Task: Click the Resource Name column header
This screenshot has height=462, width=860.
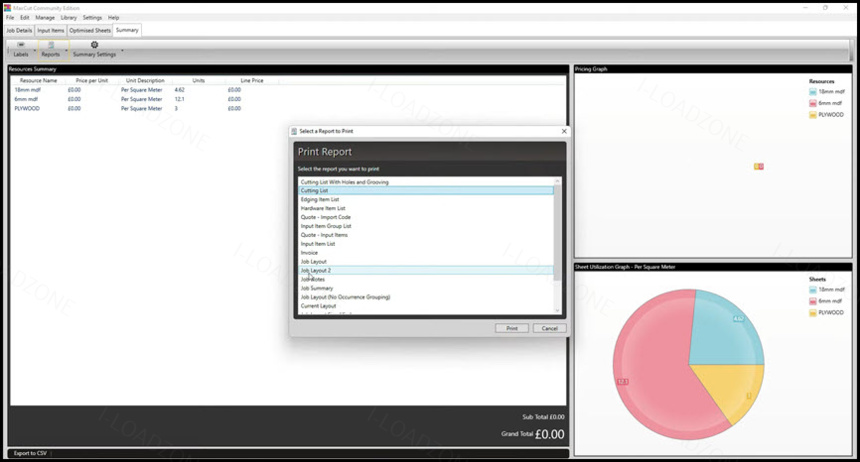Action: pyautogui.click(x=38, y=80)
